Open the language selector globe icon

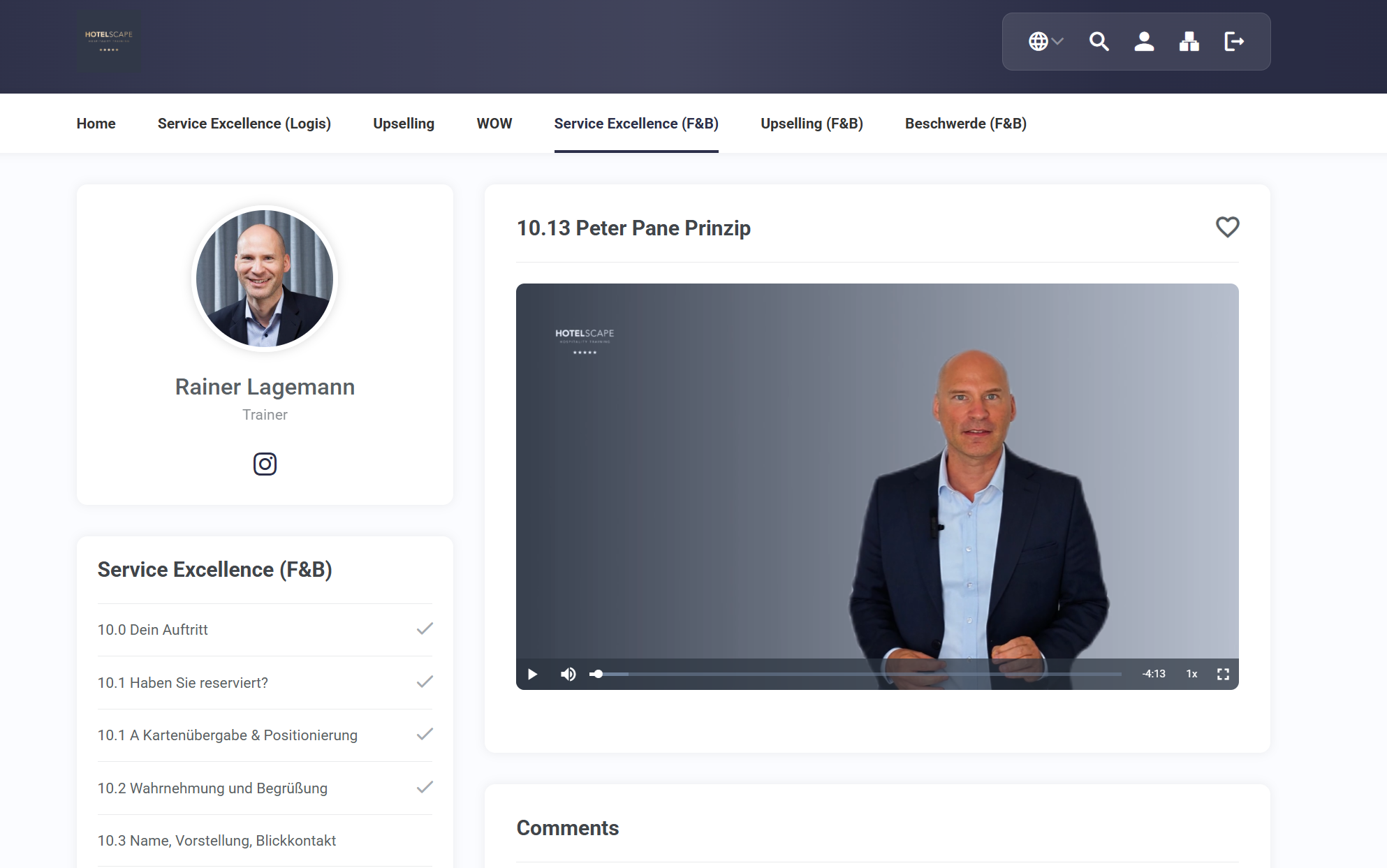pos(1040,41)
